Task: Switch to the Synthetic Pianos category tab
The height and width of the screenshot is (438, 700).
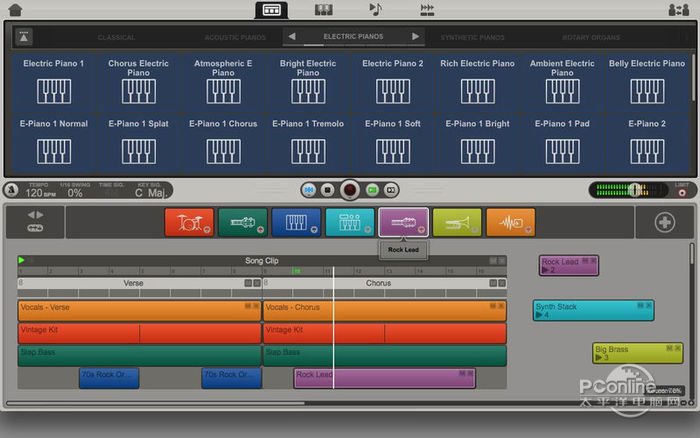Action: [x=472, y=37]
